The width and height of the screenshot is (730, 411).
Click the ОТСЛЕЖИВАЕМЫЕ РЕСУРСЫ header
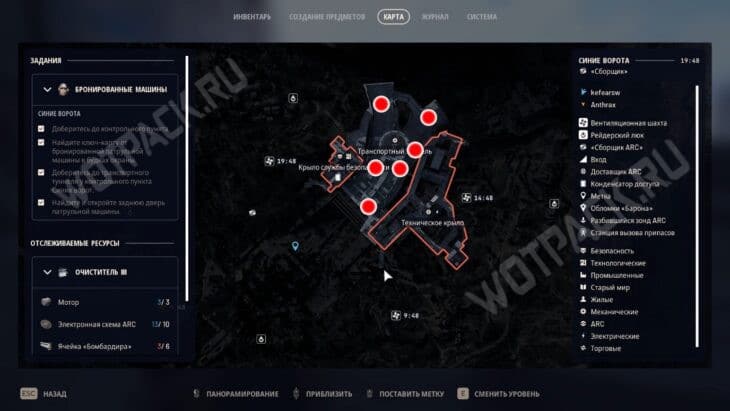click(x=75, y=243)
